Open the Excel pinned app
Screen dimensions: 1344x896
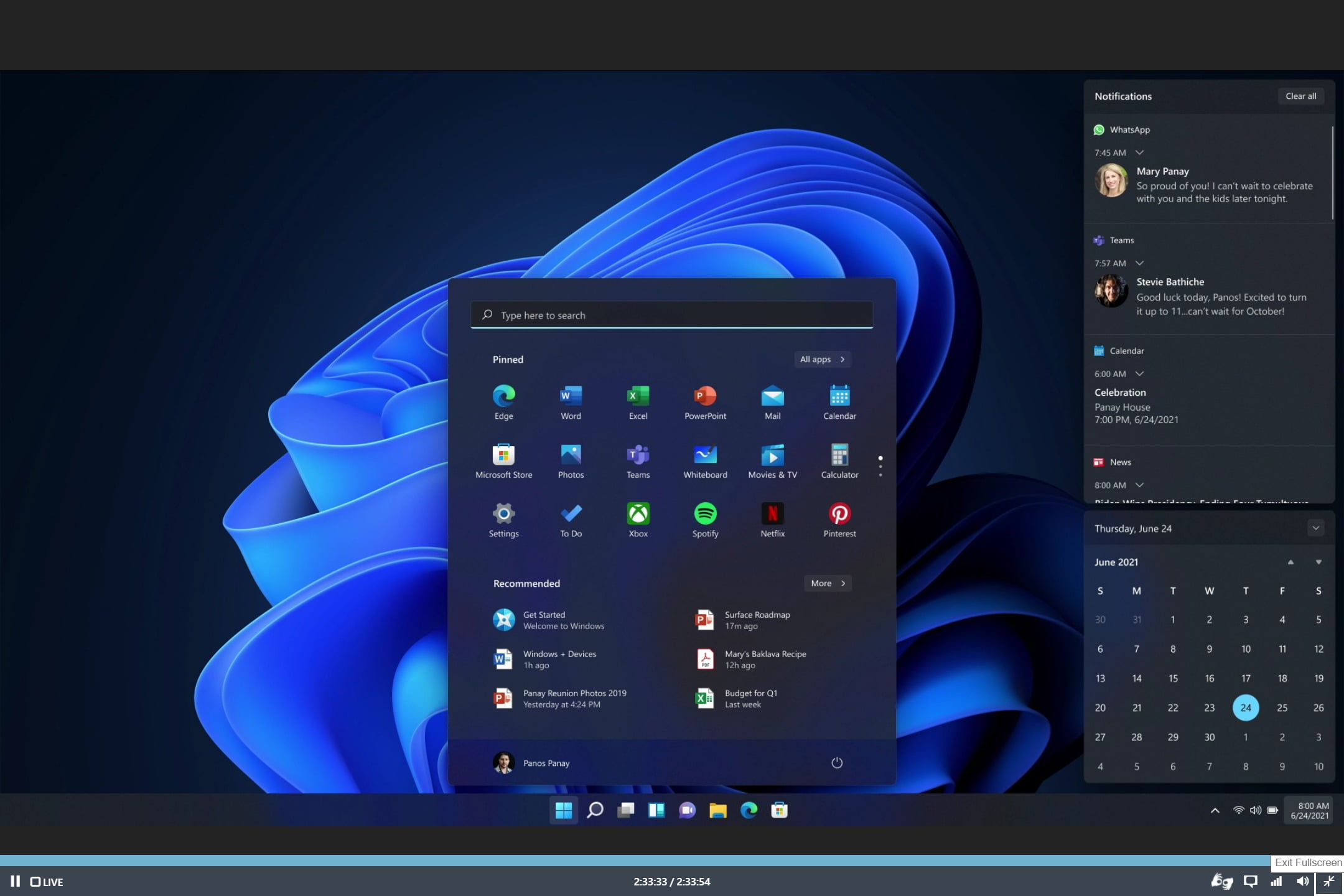tap(638, 403)
